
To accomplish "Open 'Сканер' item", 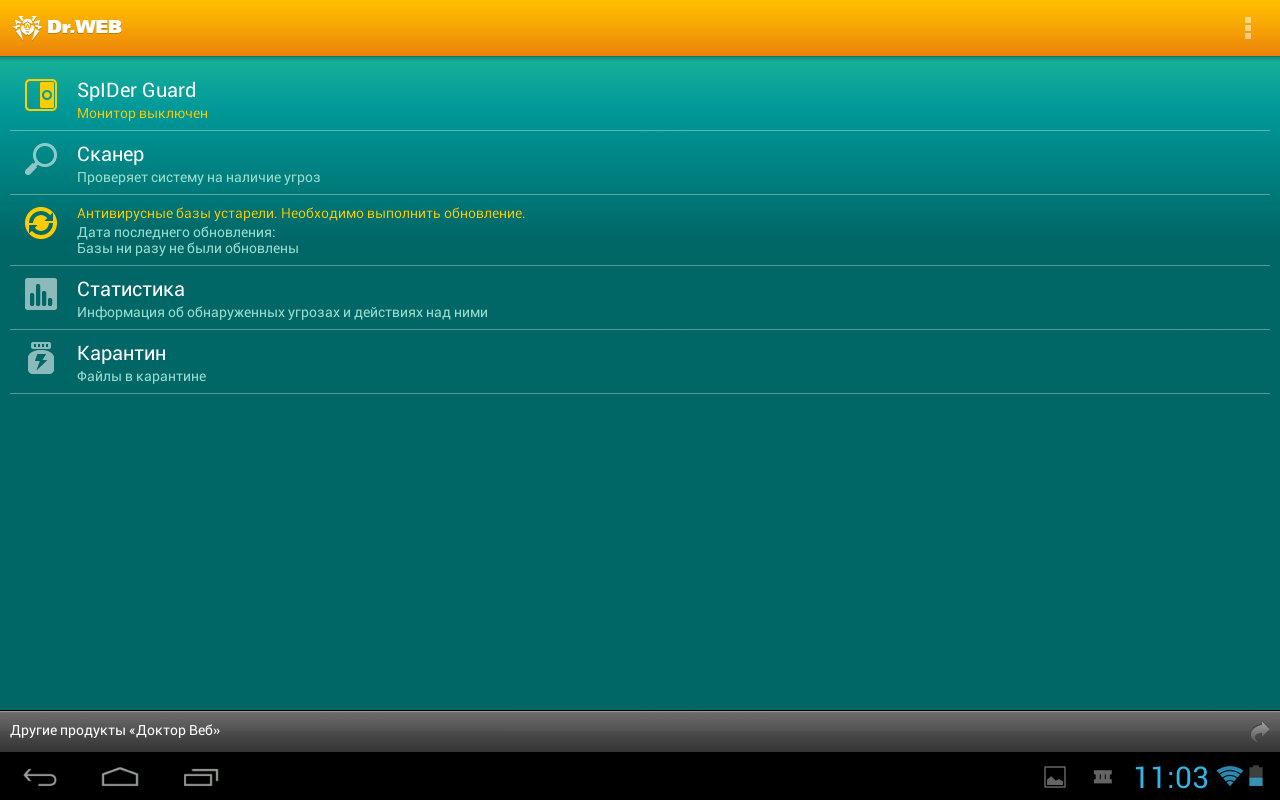I will [640, 163].
